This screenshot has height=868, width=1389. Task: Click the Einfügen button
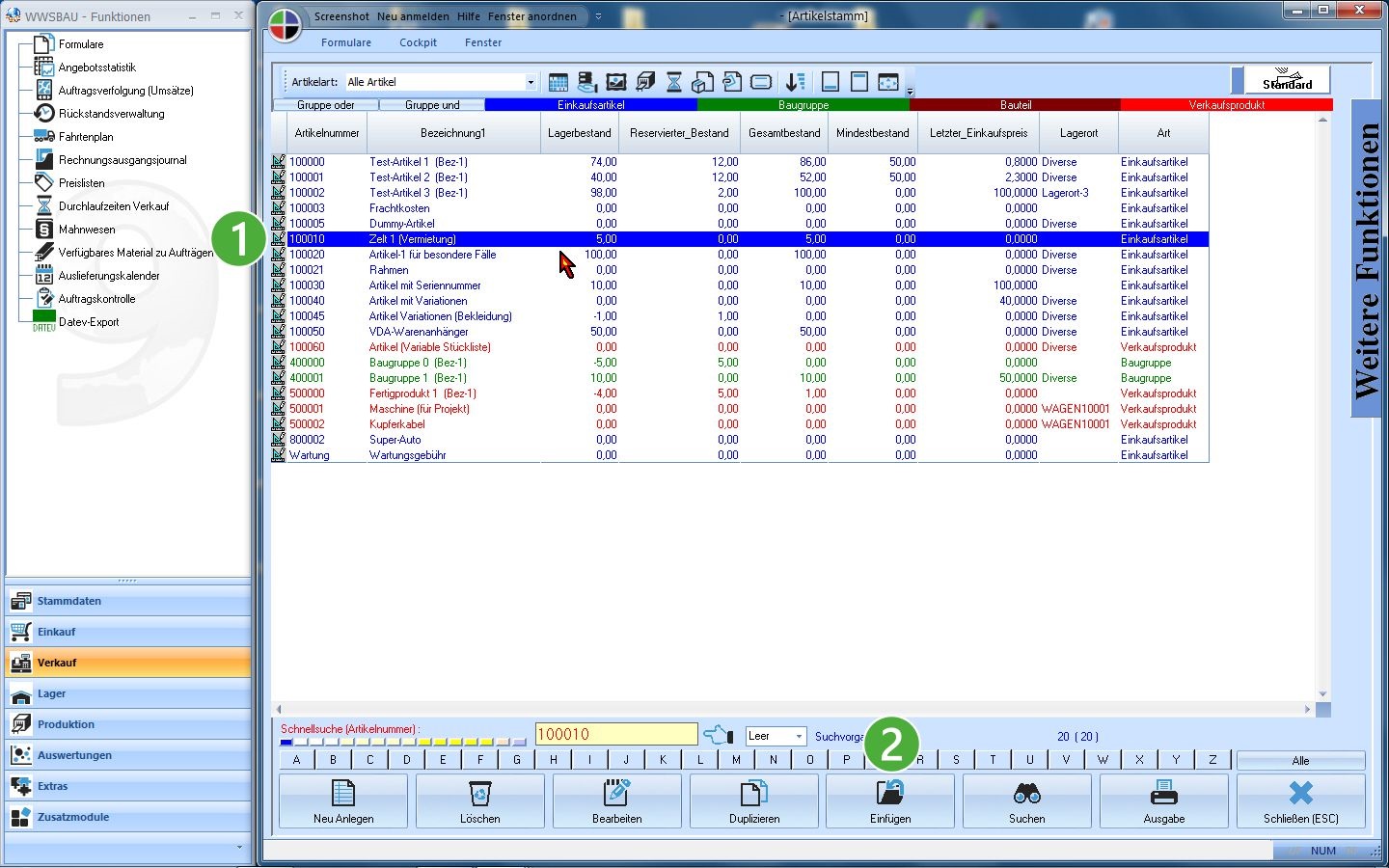890,801
